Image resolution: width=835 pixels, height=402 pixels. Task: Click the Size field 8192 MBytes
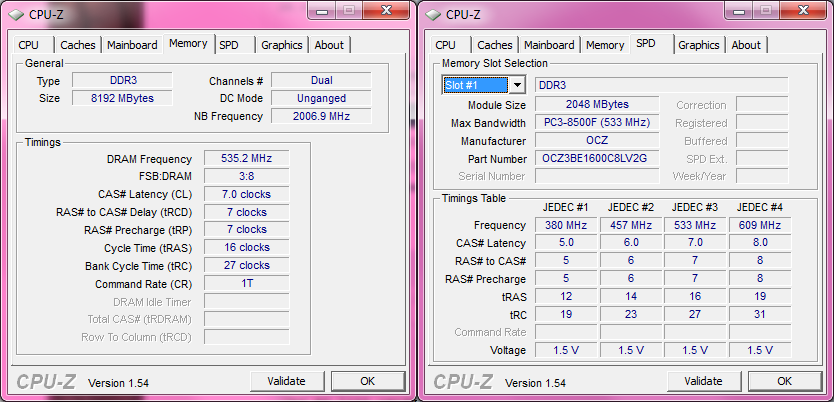pos(122,98)
